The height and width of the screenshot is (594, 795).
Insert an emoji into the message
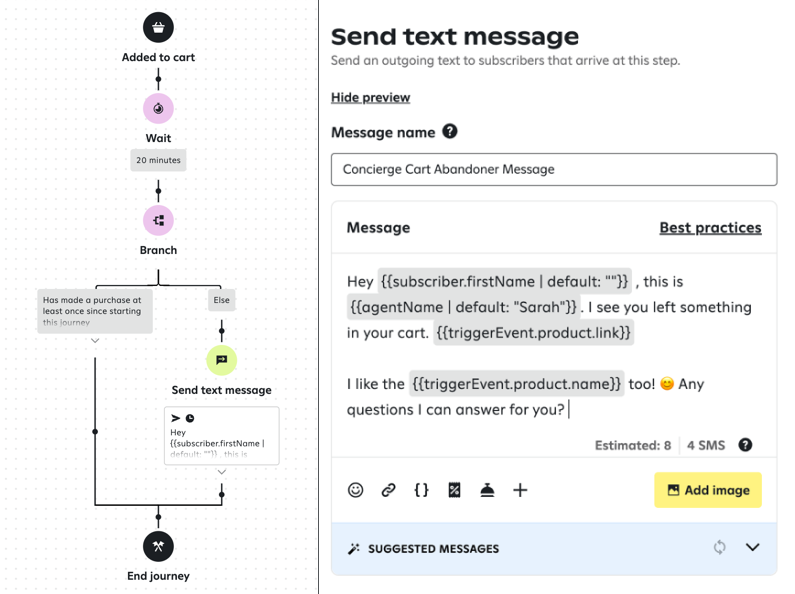pos(356,490)
